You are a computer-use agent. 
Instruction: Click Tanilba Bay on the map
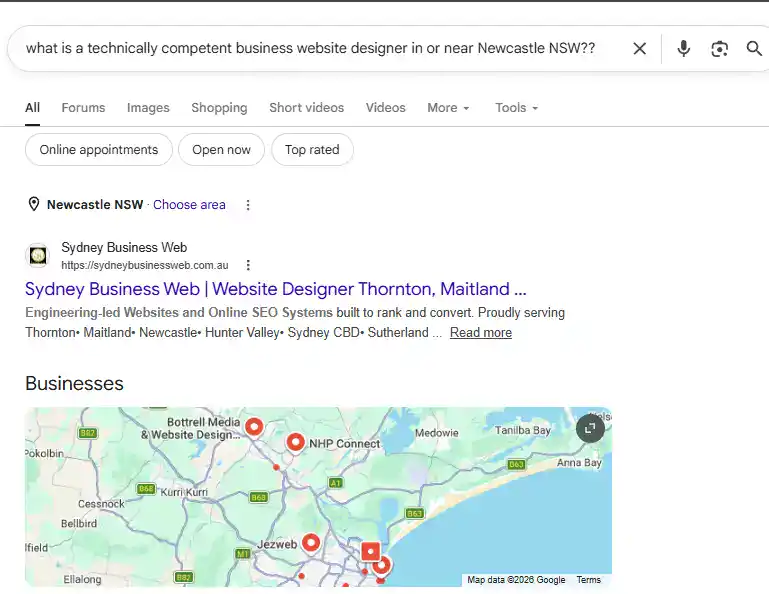coord(522,430)
